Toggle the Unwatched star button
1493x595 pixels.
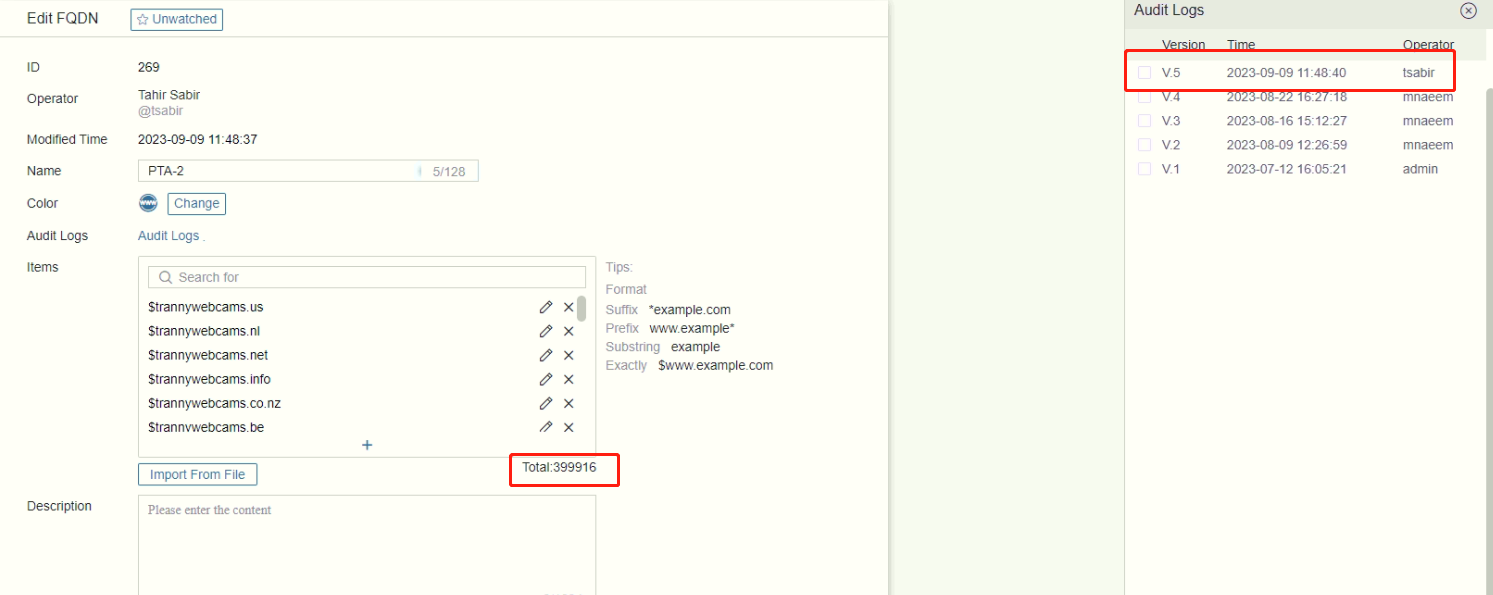[177, 19]
